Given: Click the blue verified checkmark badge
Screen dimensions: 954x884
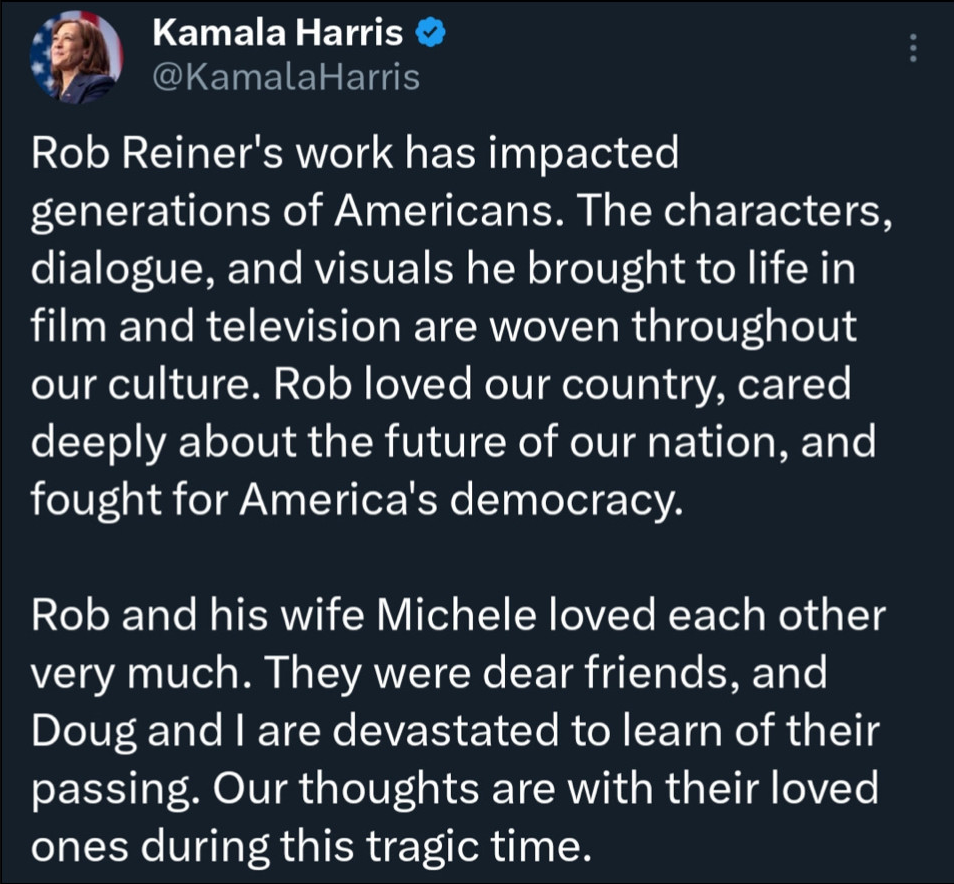Looking at the screenshot, I should [x=429, y=35].
